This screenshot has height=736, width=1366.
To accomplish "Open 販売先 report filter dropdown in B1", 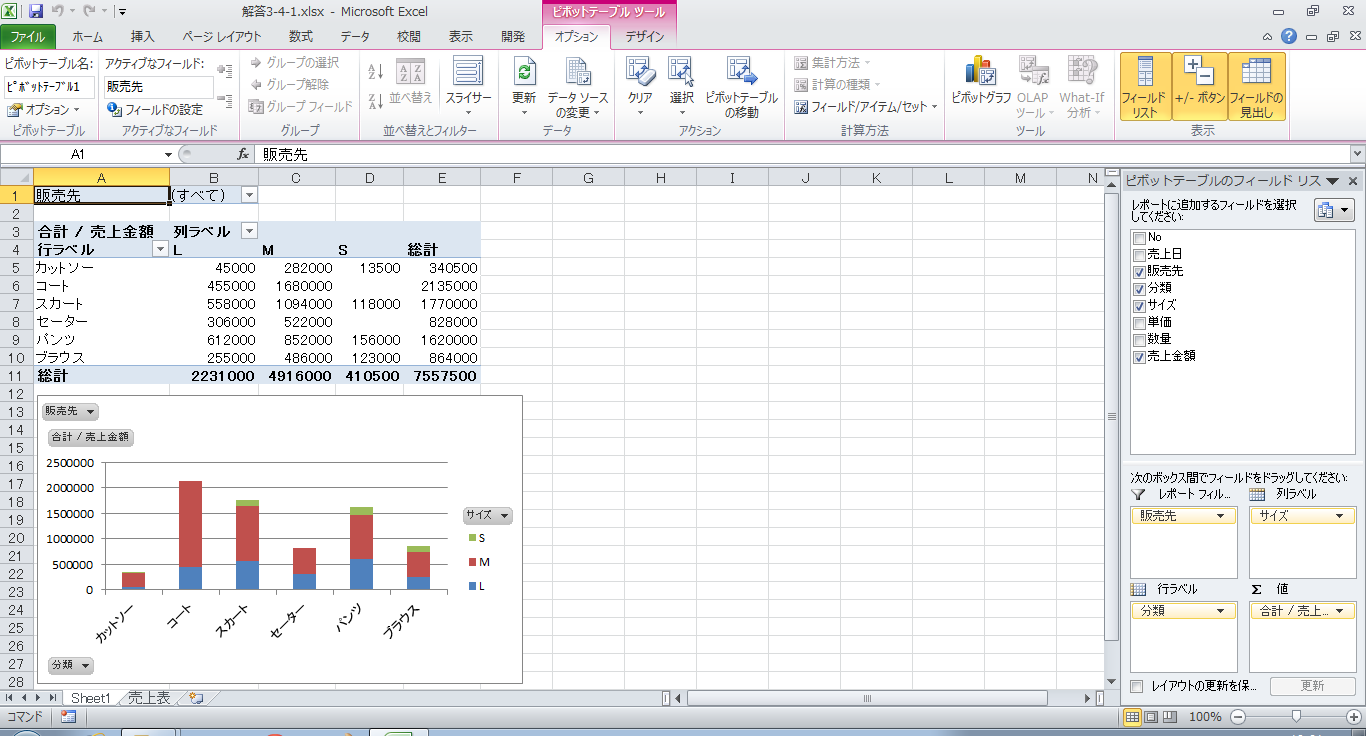I will tap(249, 195).
